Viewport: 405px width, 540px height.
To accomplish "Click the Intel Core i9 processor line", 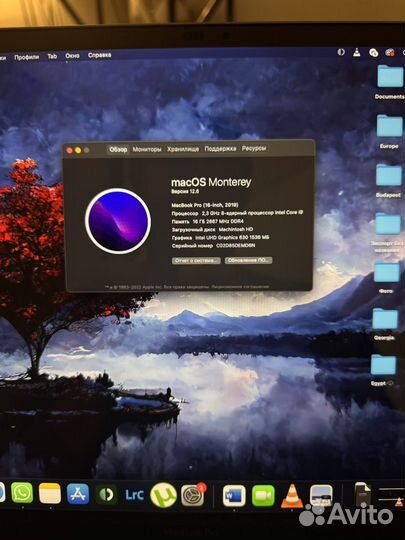I will 237,213.
